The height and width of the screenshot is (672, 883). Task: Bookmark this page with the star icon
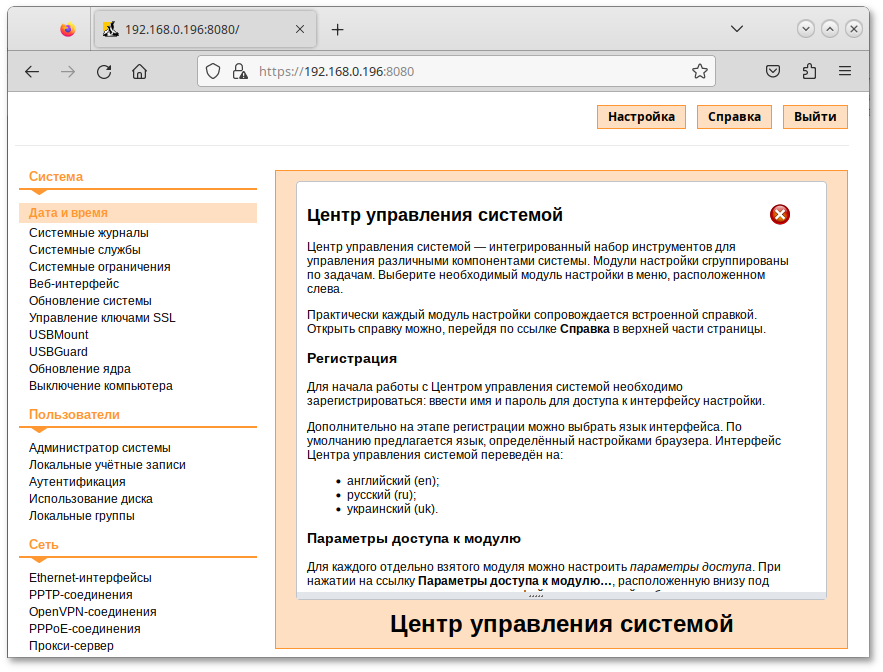pyautogui.click(x=700, y=71)
